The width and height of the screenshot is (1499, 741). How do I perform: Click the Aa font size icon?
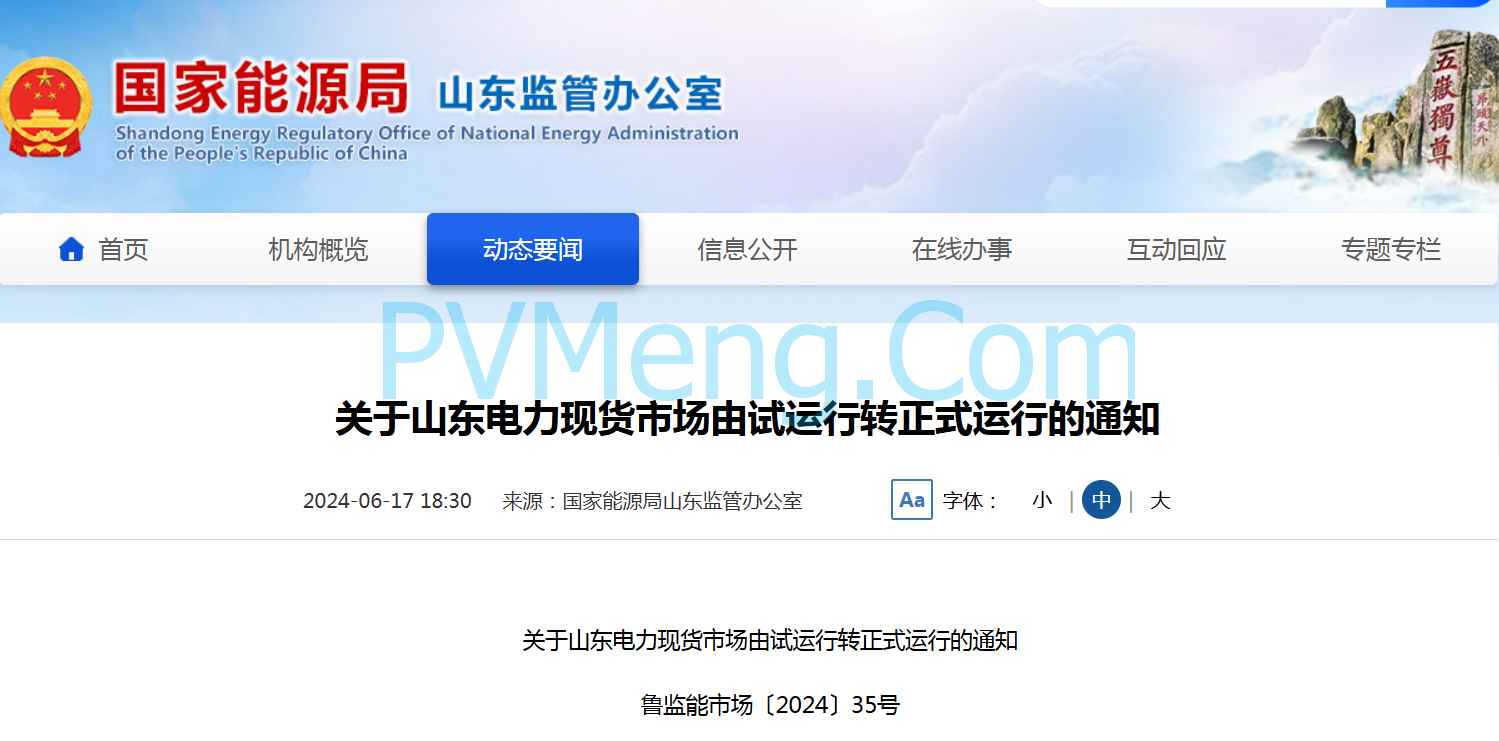pos(911,500)
